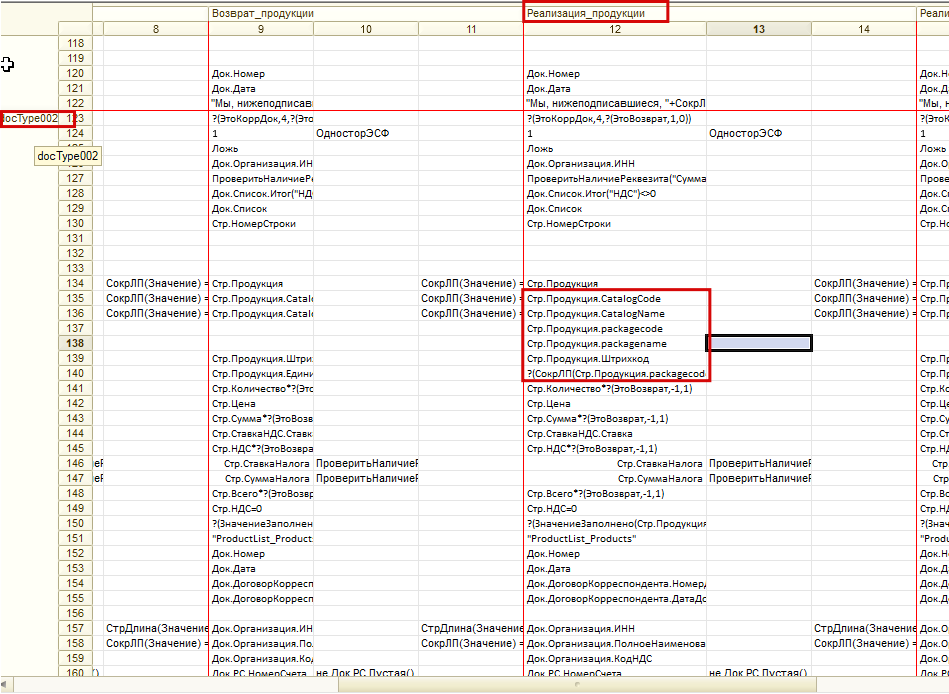949x694 pixels.
Task: Click the ?(СокрЛП(Стр.Продукция.packagecod cell in row 140
Action: pos(615,373)
